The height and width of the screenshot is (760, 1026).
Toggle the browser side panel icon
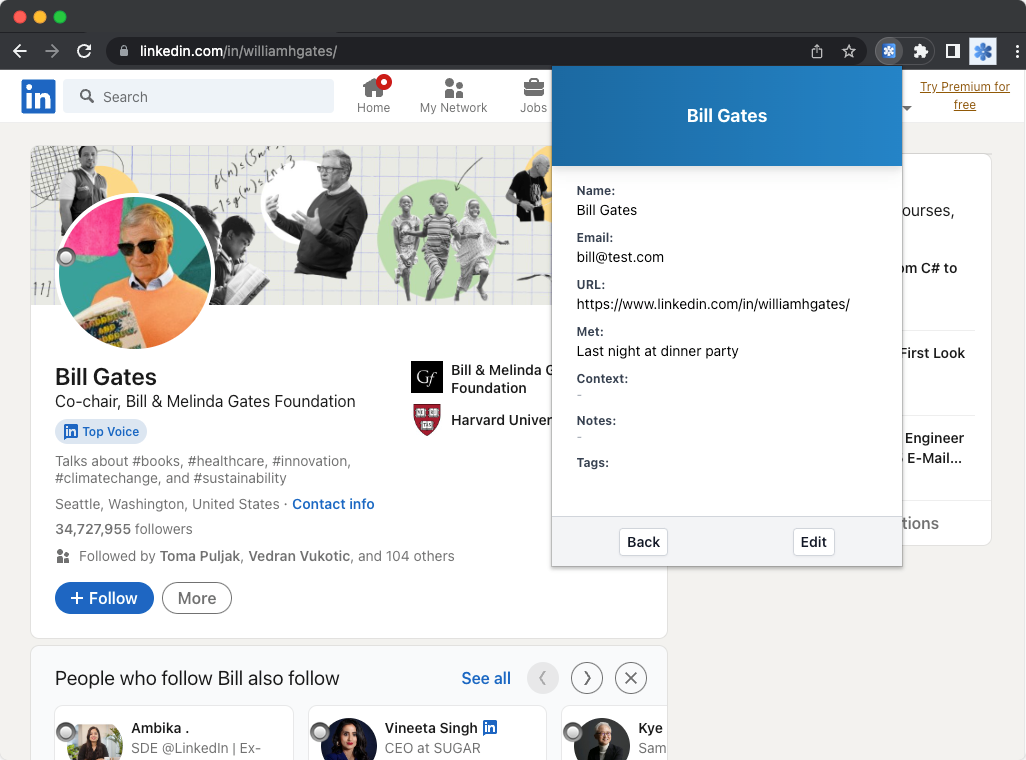[x=953, y=51]
